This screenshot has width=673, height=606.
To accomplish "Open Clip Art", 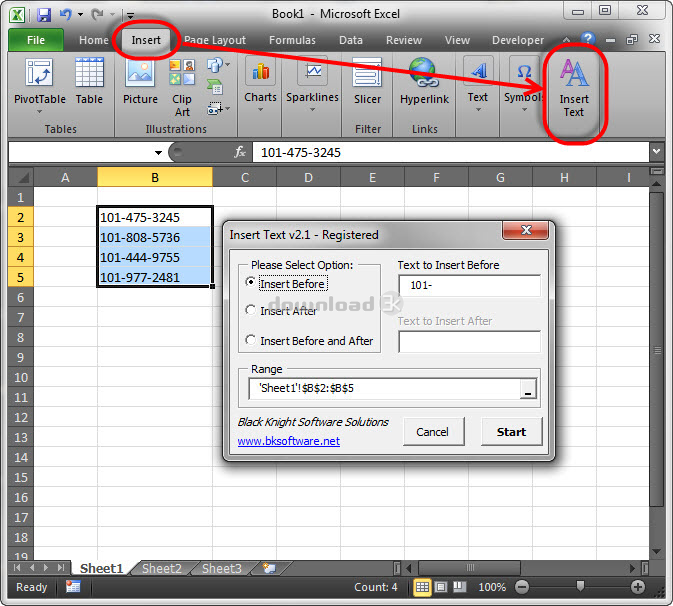I will click(x=182, y=87).
